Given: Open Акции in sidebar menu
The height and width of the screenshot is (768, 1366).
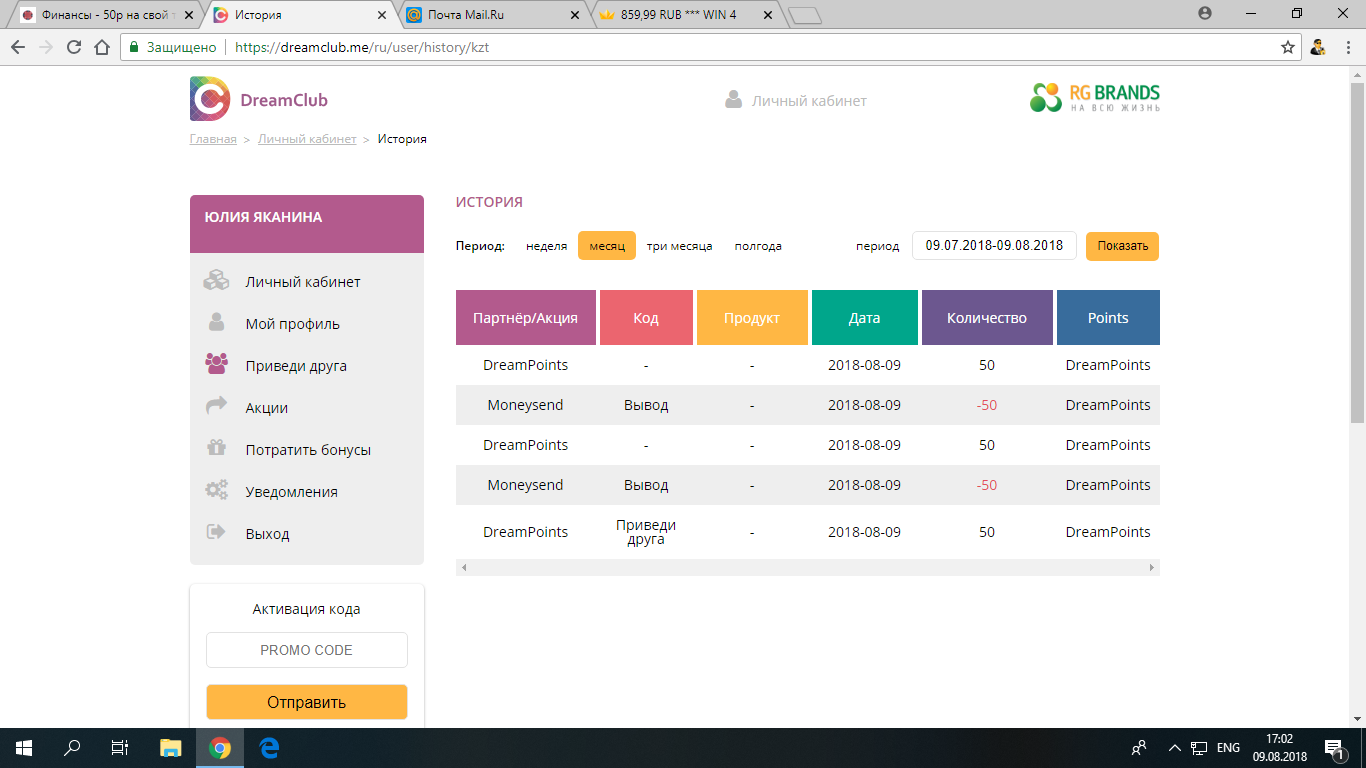Looking at the screenshot, I should pyautogui.click(x=267, y=408).
